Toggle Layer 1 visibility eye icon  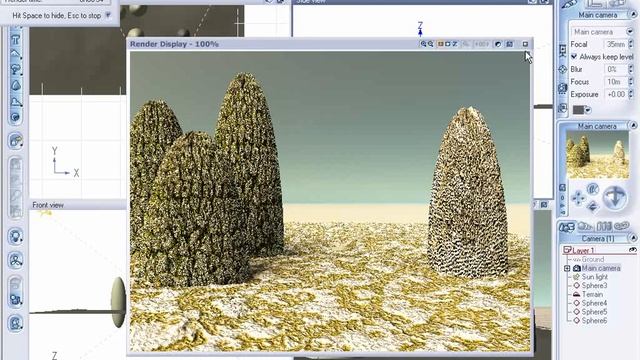pyautogui.click(x=632, y=250)
